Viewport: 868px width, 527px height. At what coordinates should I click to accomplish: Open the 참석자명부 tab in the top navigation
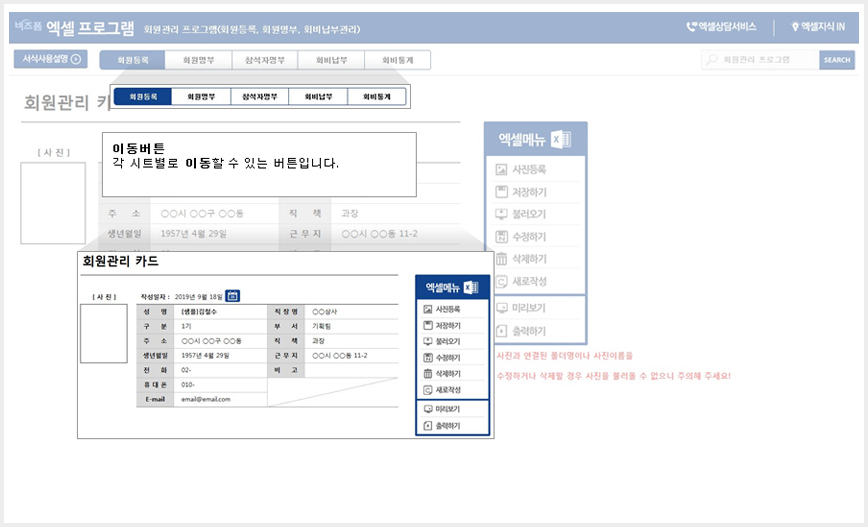point(265,60)
